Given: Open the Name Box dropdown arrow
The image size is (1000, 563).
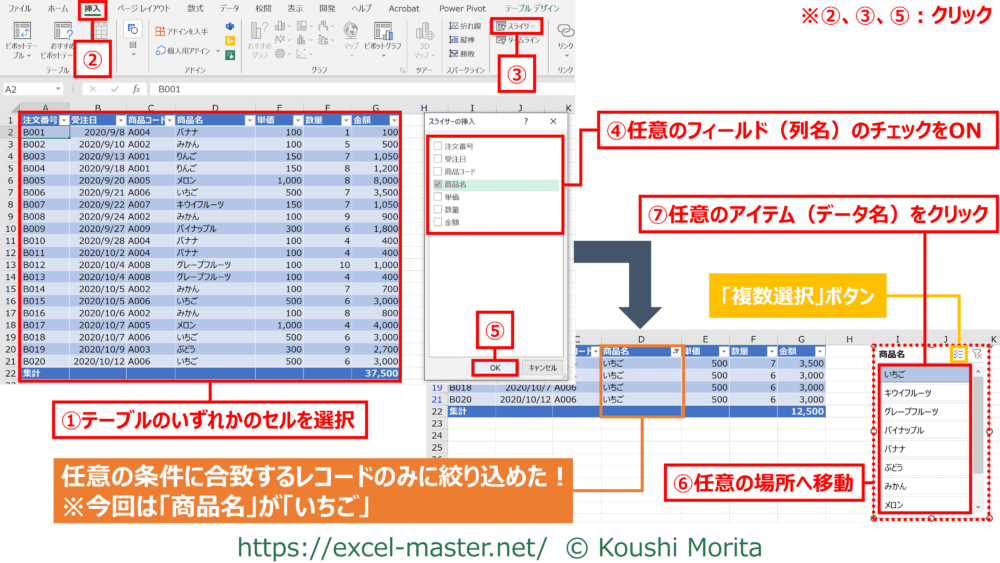Looking at the screenshot, I should tap(62, 89).
